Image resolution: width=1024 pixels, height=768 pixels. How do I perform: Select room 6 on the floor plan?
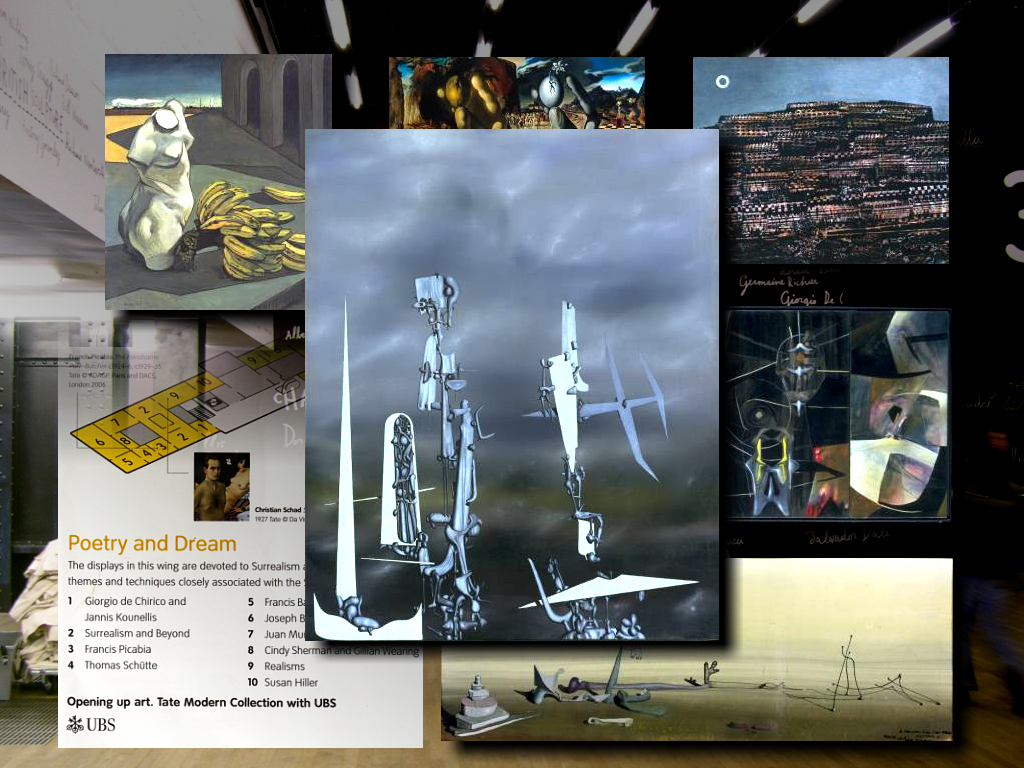[x=101, y=442]
